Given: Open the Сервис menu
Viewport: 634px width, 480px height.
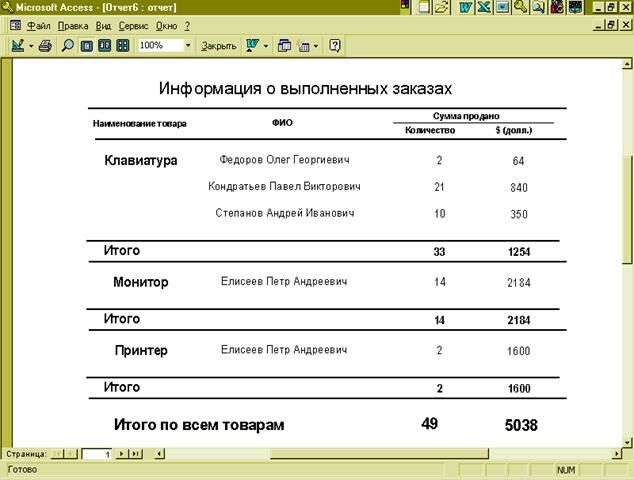Looking at the screenshot, I should click(133, 26).
